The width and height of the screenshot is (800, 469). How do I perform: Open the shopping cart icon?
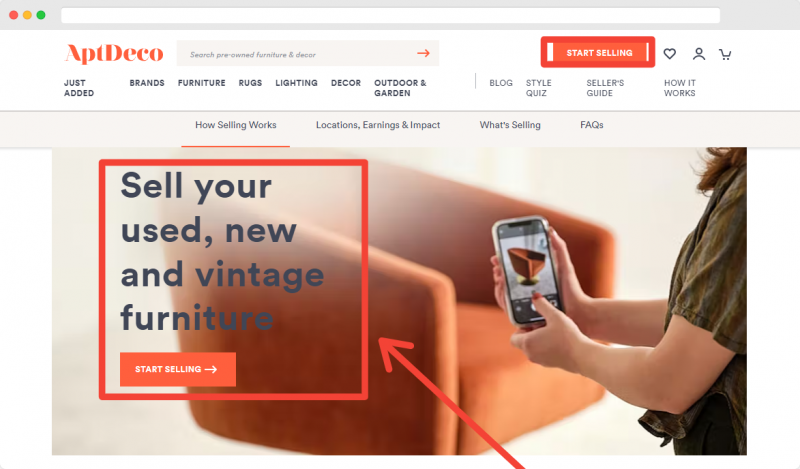(725, 54)
